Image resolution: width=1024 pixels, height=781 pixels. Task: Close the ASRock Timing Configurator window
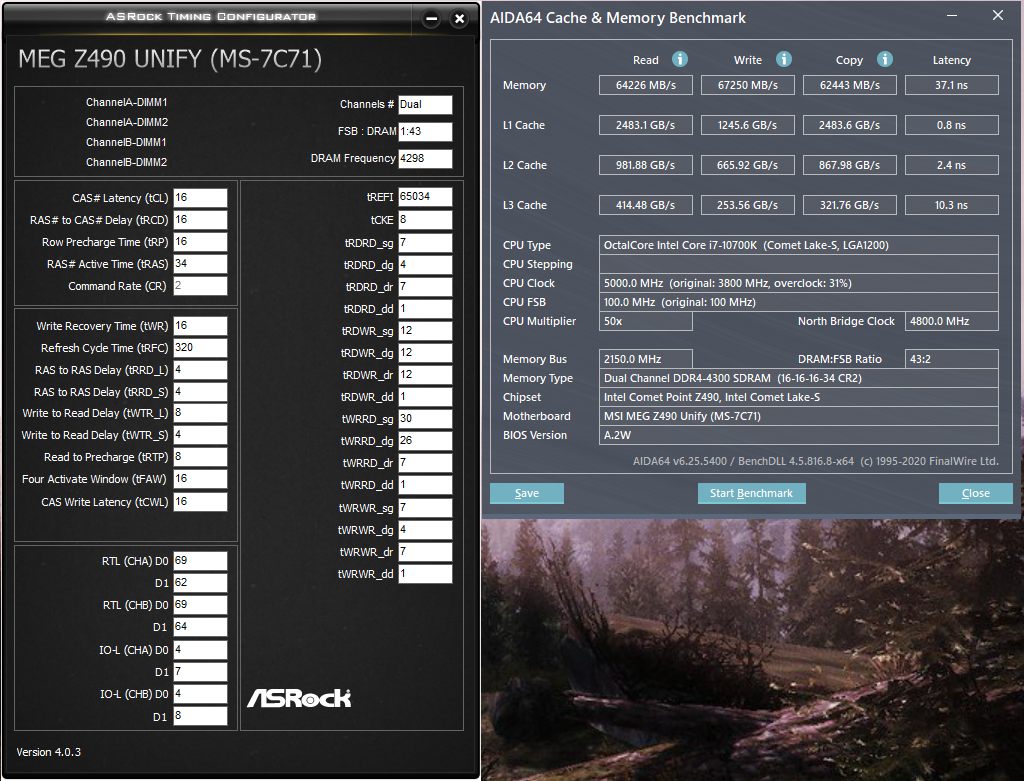459,19
